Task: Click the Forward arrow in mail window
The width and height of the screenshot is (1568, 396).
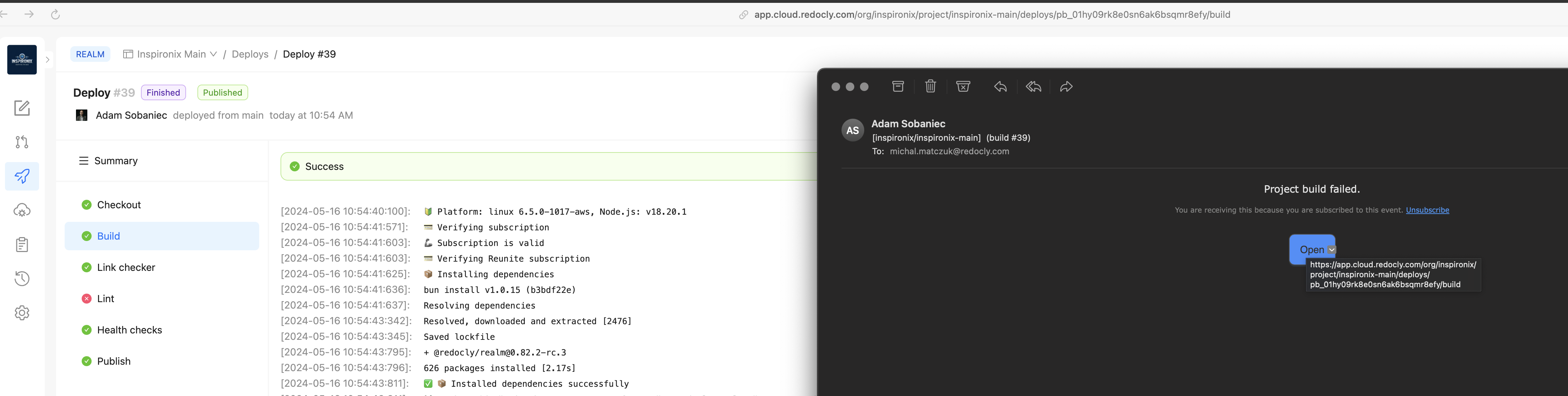Action: pyautogui.click(x=1066, y=86)
